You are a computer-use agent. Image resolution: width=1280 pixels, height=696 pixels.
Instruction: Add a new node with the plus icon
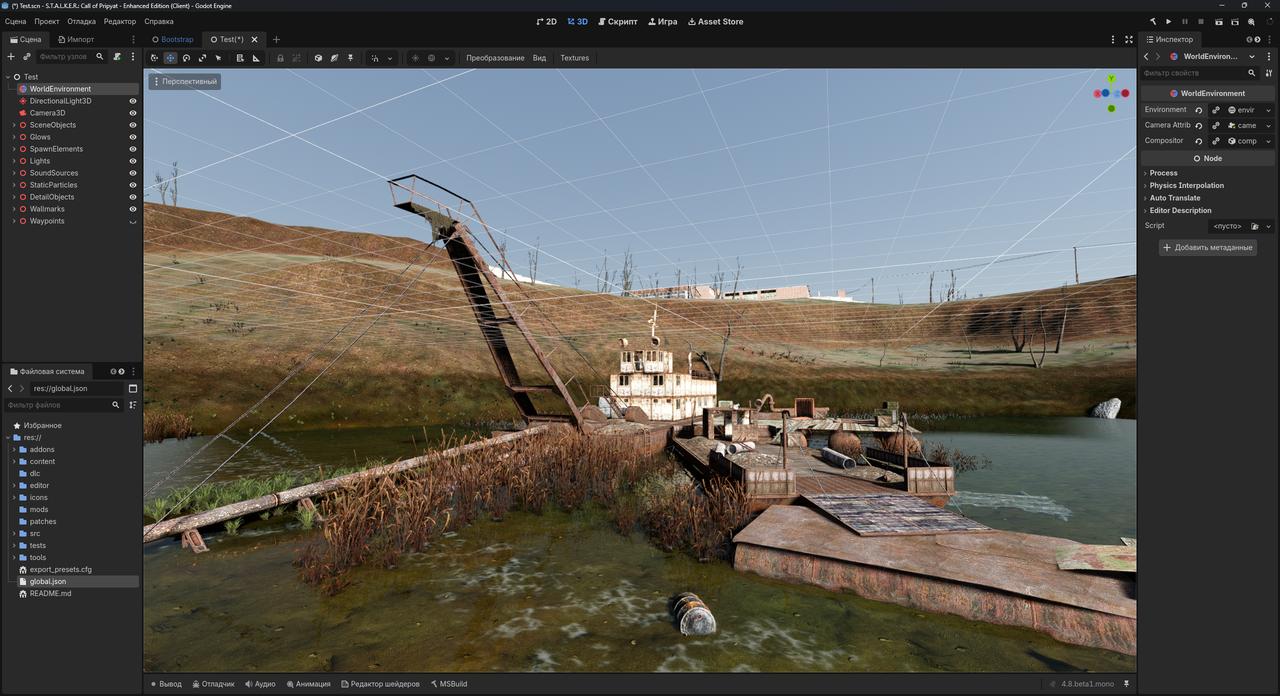pyautogui.click(x=11, y=57)
